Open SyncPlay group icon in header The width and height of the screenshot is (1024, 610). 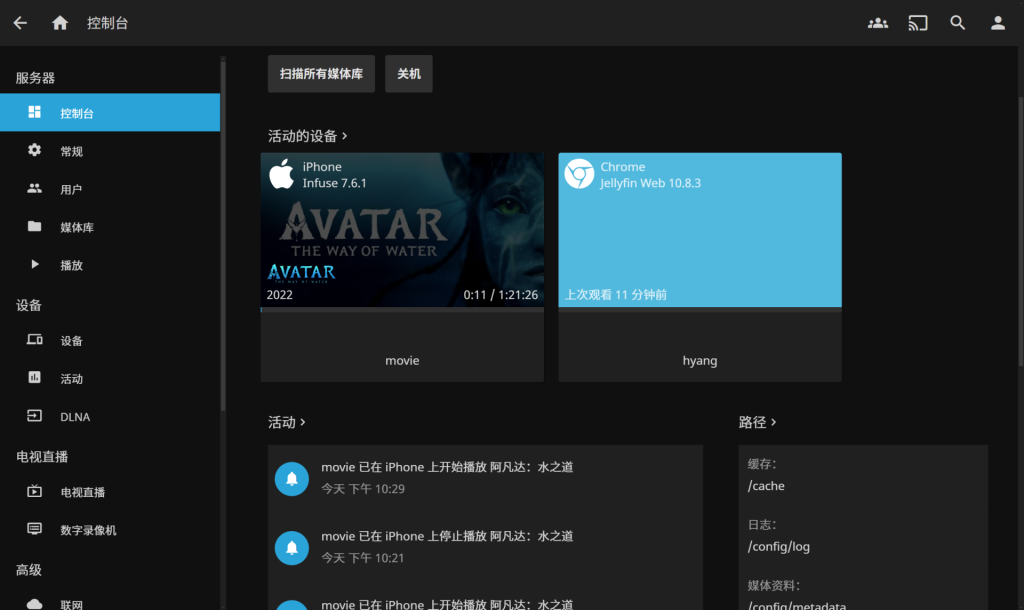click(x=878, y=23)
